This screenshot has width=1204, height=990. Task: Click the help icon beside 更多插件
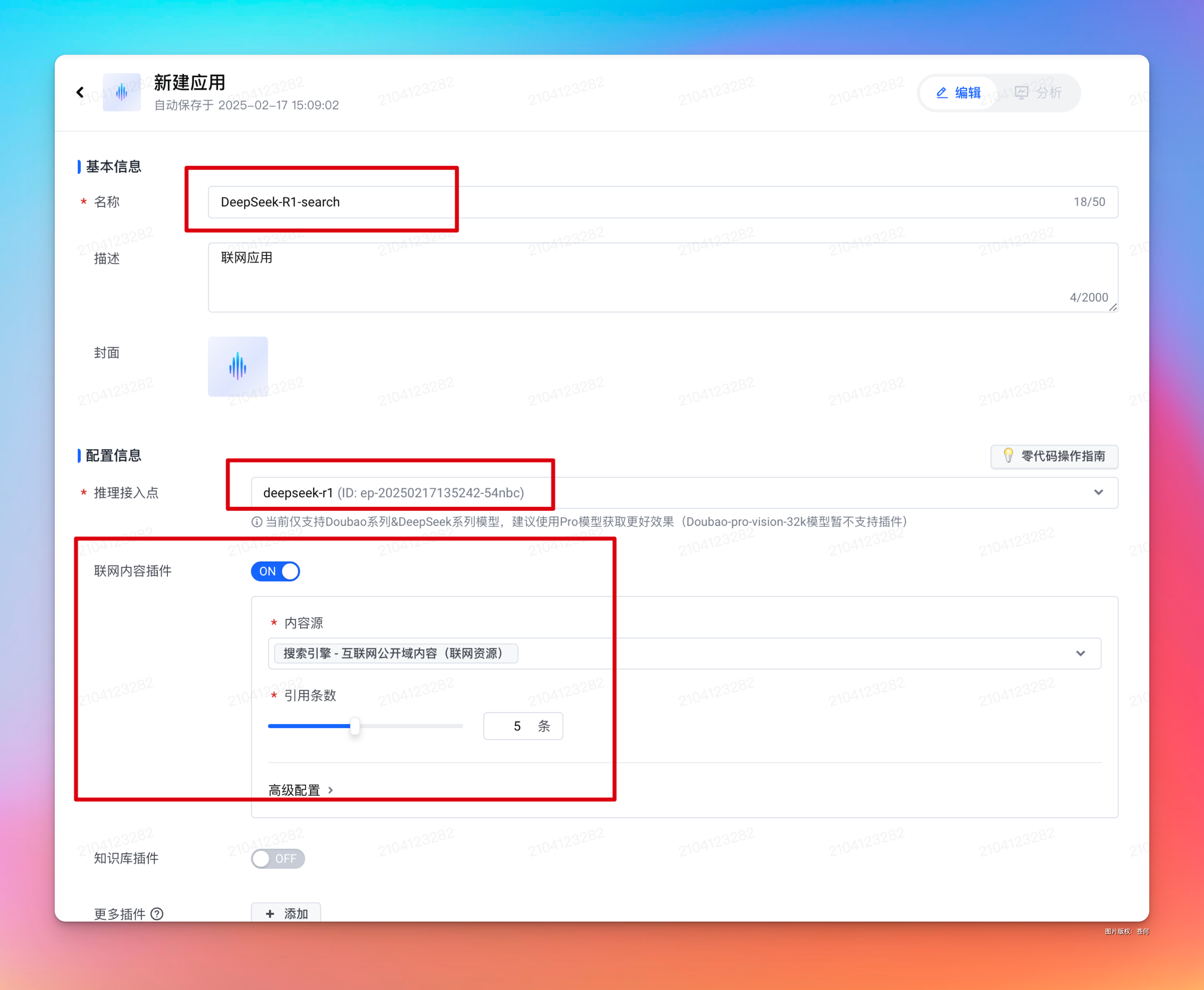coord(157,914)
